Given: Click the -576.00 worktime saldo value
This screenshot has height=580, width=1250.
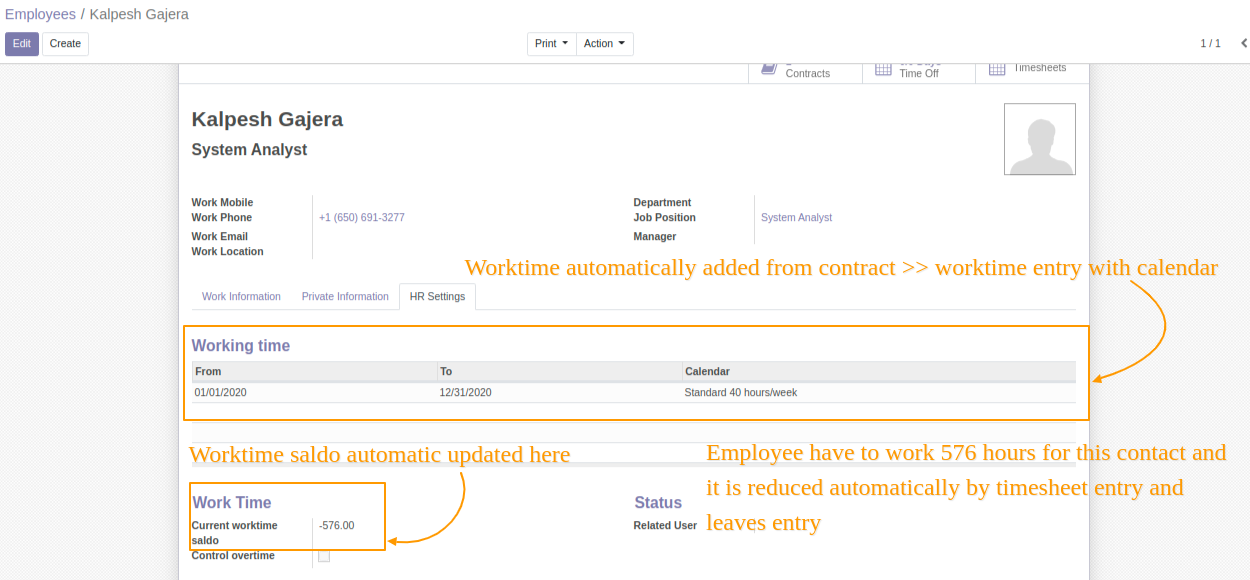Looking at the screenshot, I should [x=337, y=526].
